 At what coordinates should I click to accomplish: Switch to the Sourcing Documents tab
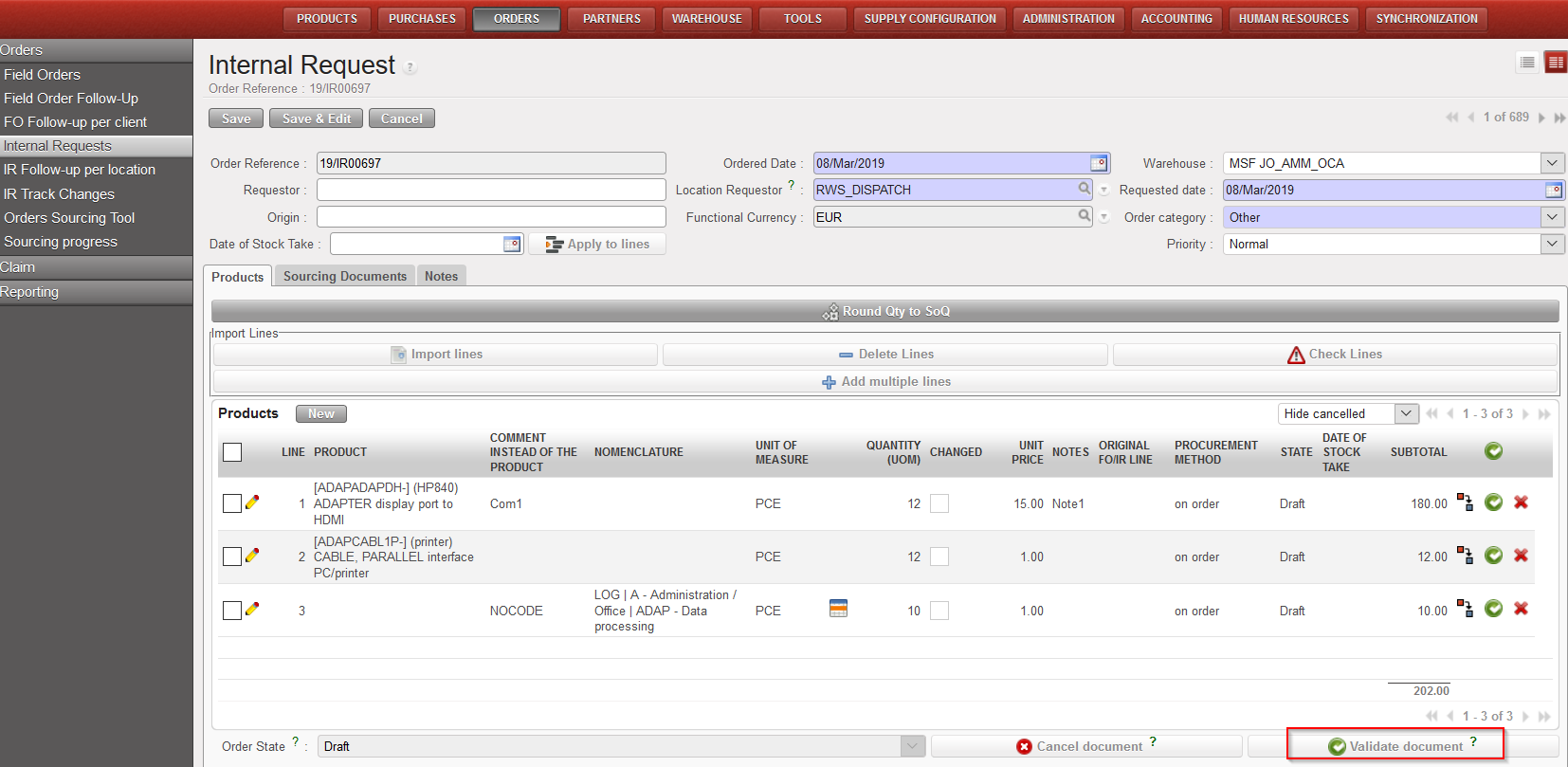(344, 276)
